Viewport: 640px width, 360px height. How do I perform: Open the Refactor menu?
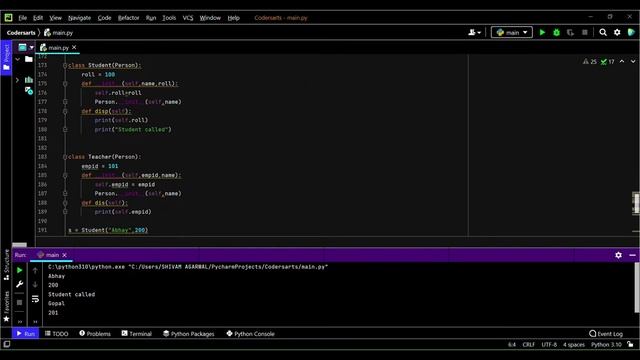[128, 18]
